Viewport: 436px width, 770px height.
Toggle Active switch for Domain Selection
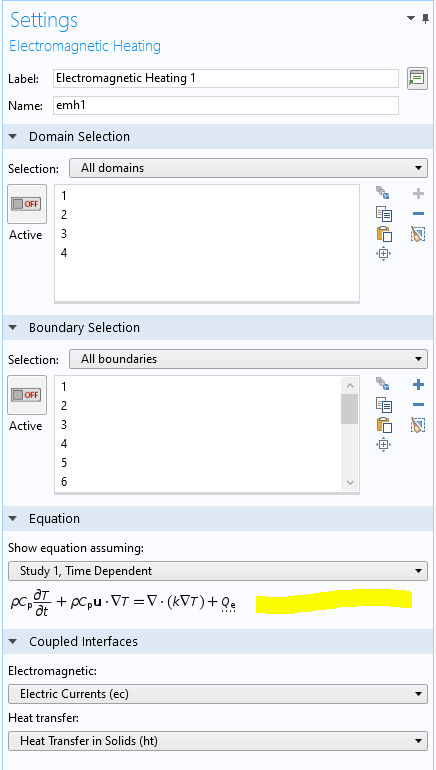click(x=27, y=204)
